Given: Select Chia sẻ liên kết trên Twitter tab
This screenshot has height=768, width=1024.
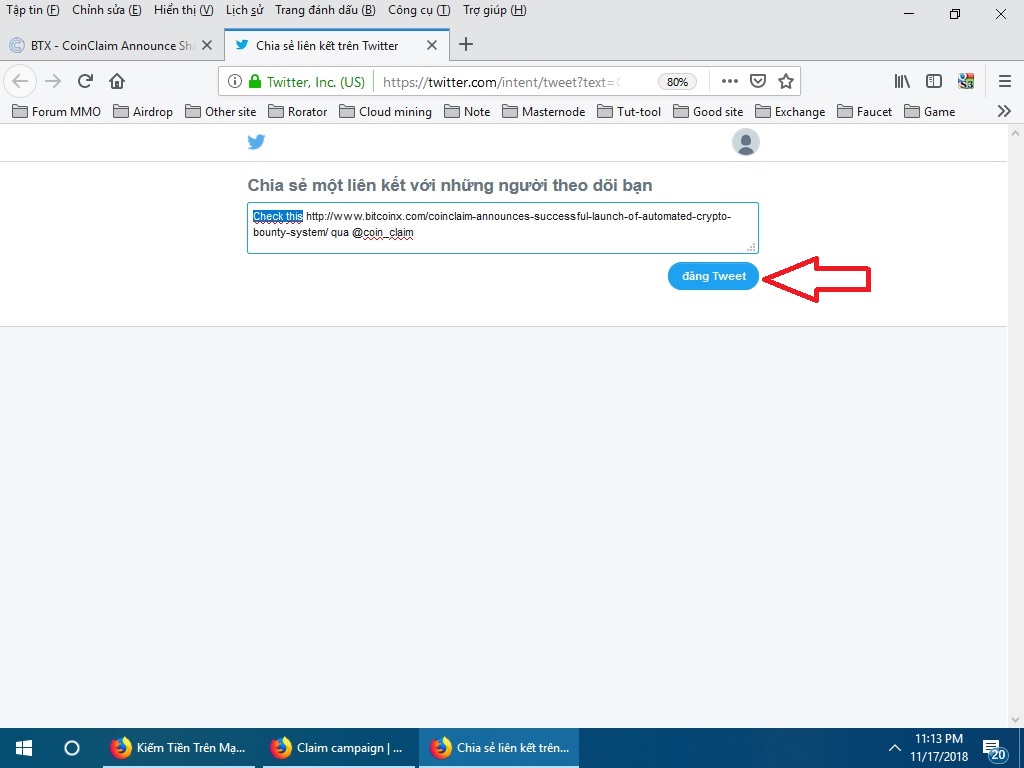Looking at the screenshot, I should click(336, 45).
